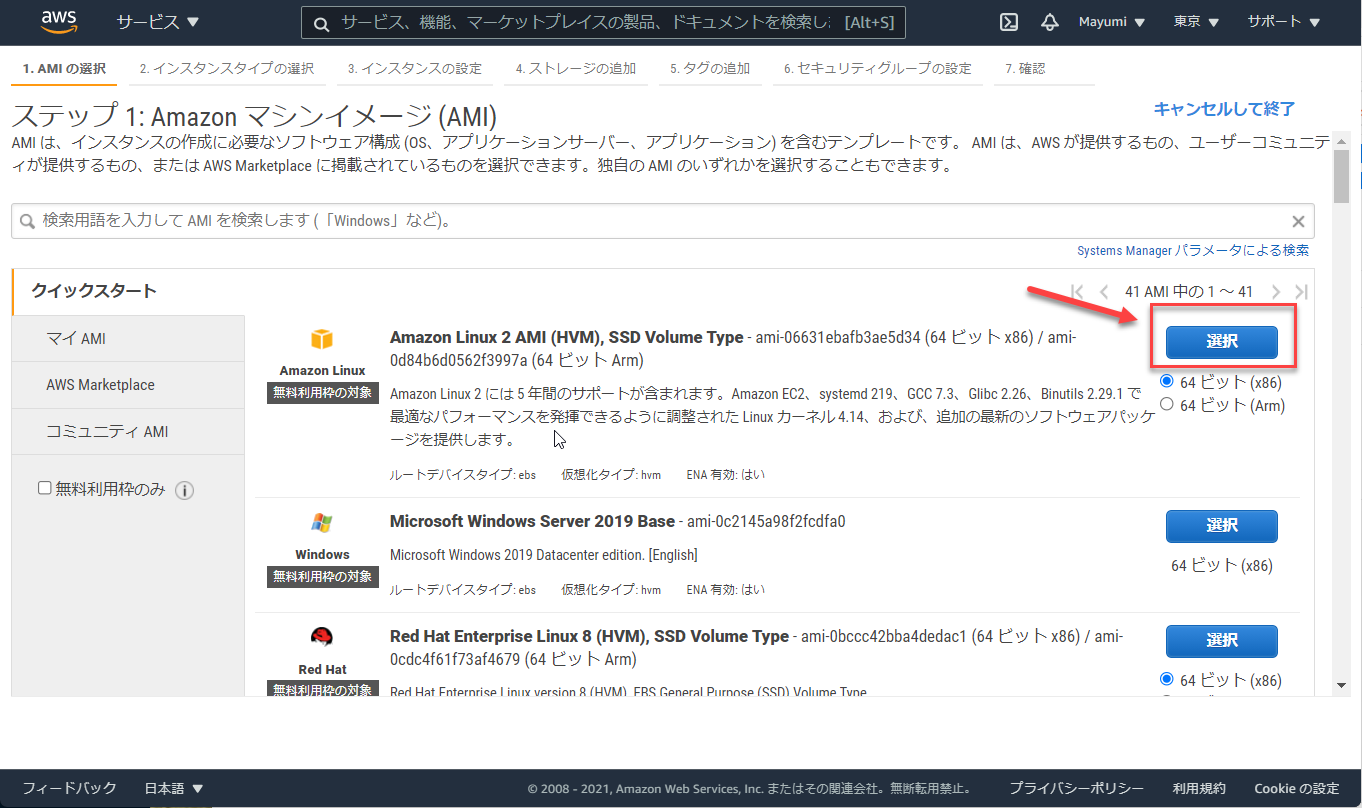Focus the top AWS services search box

[603, 22]
